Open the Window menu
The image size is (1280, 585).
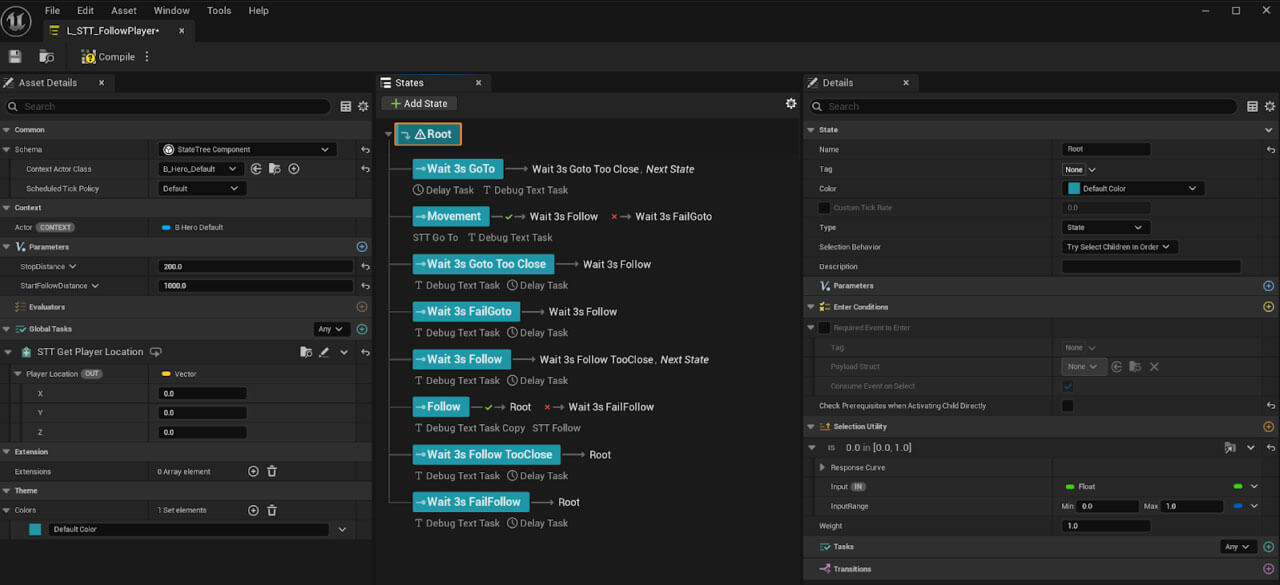coord(172,10)
